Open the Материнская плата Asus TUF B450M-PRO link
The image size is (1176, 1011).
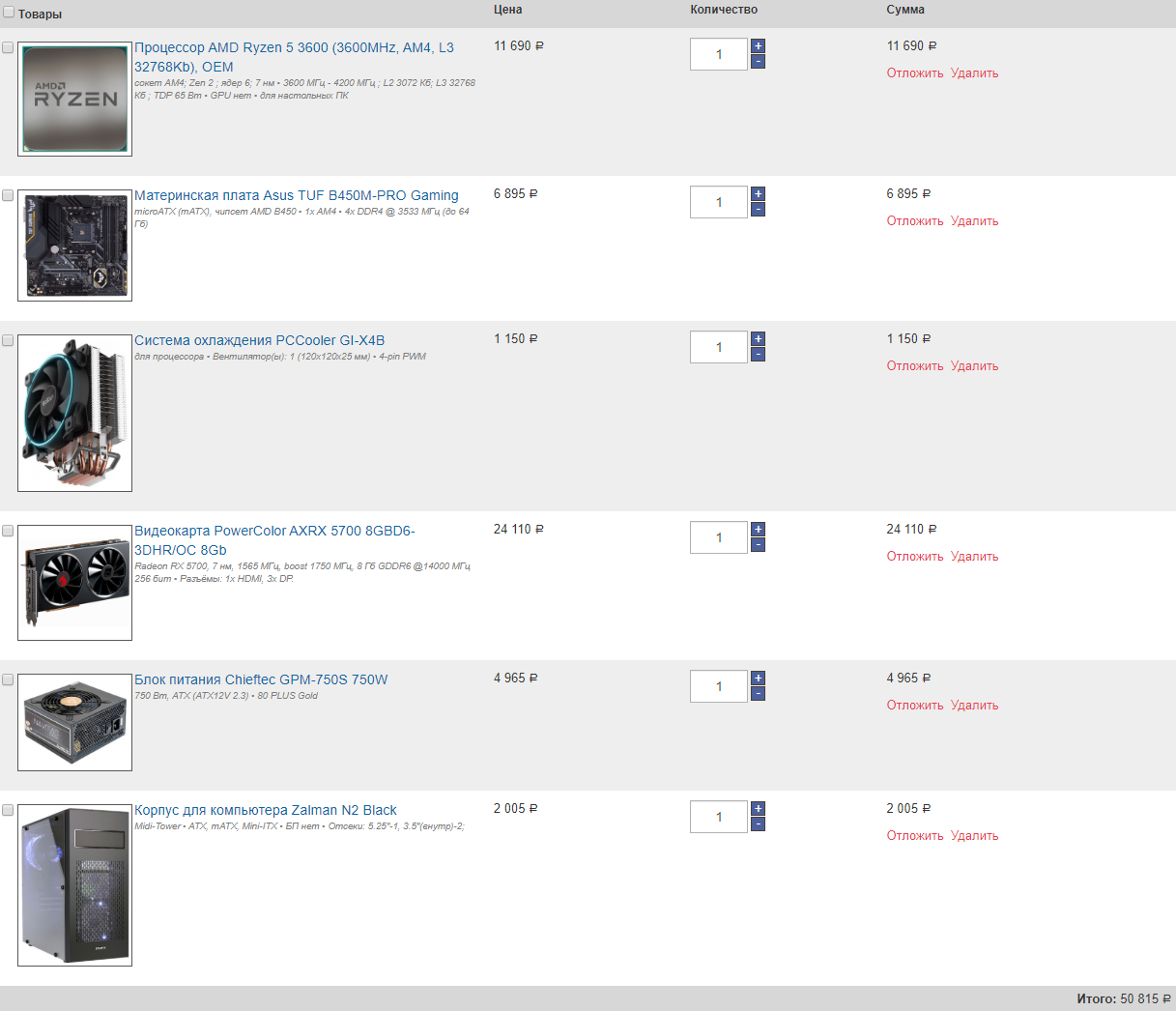click(297, 195)
